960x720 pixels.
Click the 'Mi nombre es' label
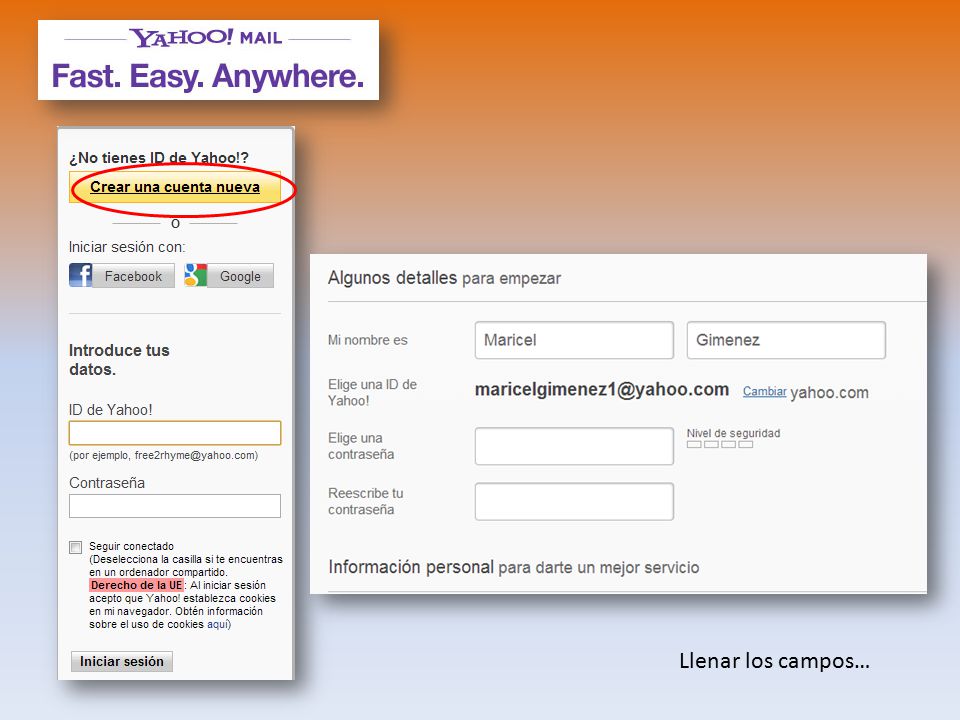click(368, 340)
